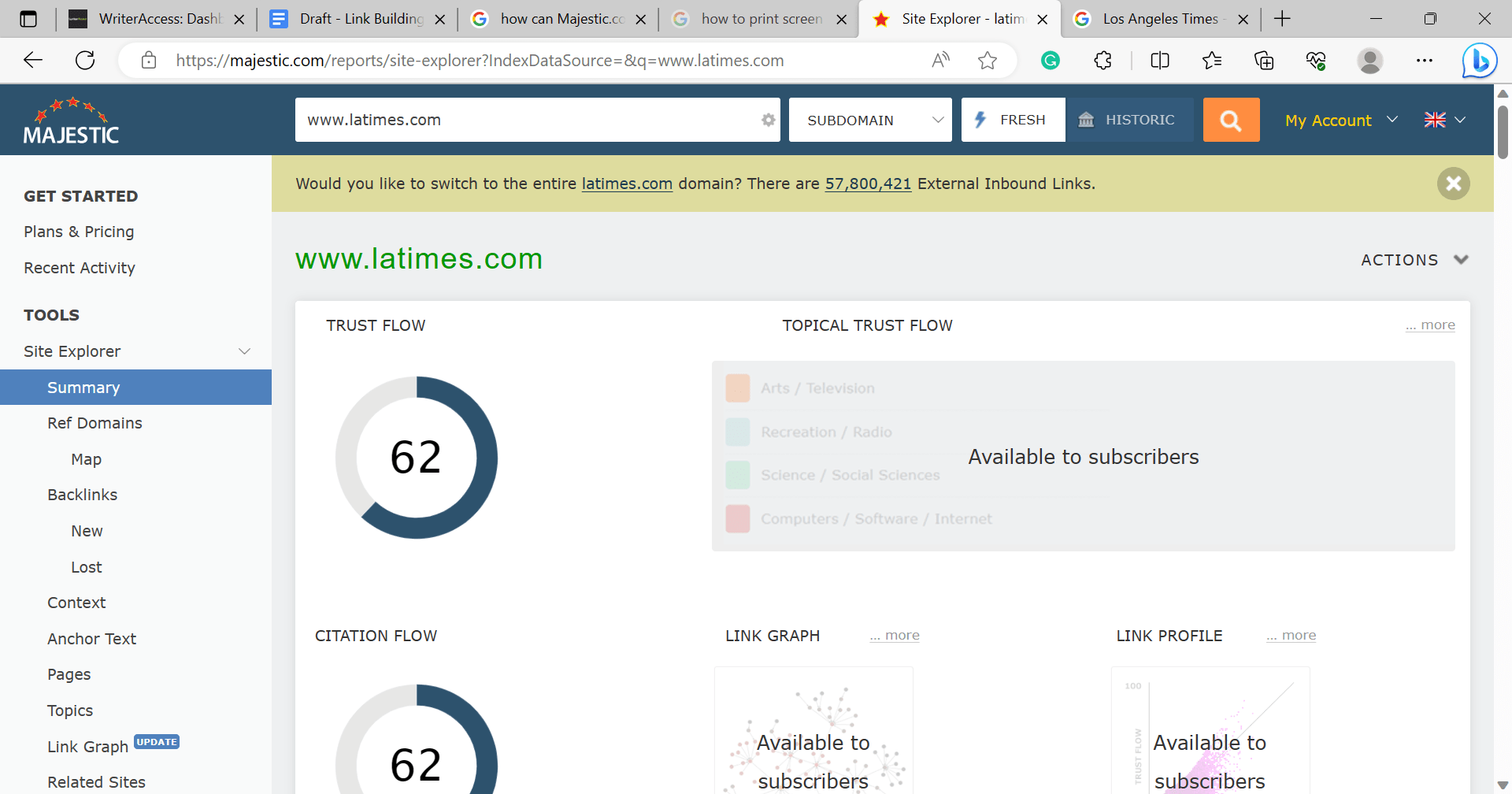Open the browser Collections icon
The image size is (1512, 794).
[1263, 60]
